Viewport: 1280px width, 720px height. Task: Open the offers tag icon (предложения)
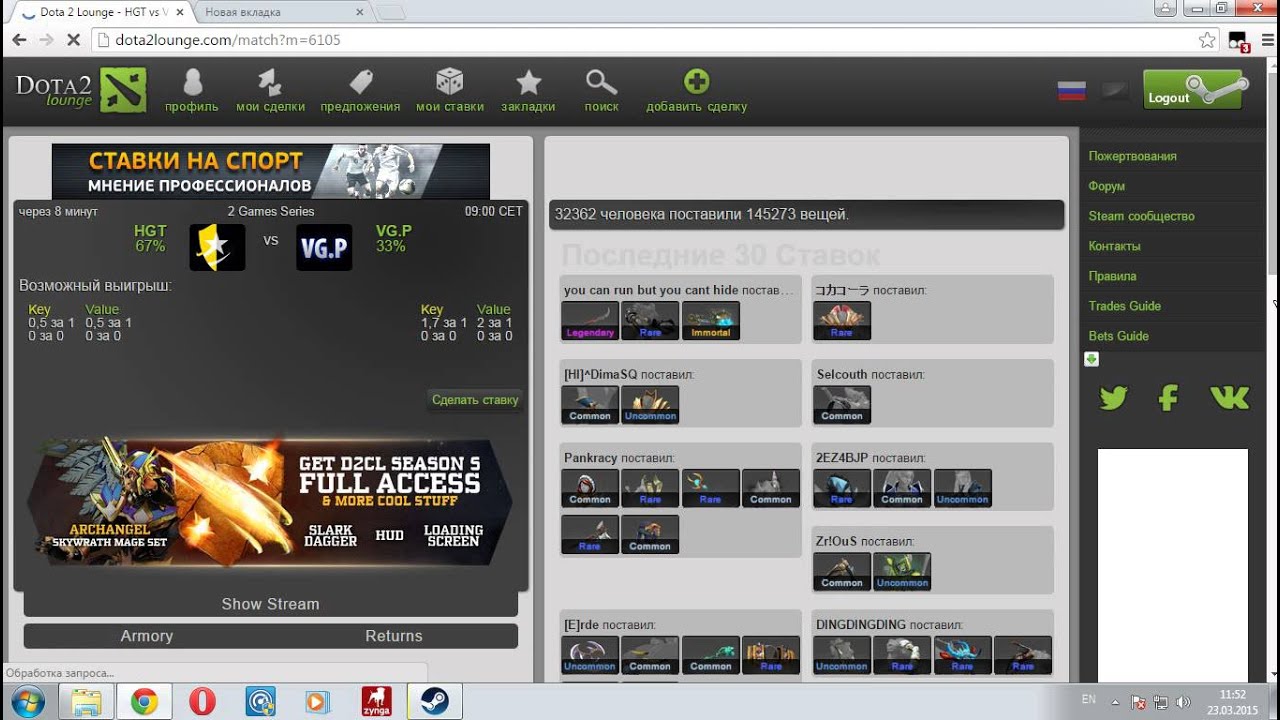pyautogui.click(x=360, y=82)
